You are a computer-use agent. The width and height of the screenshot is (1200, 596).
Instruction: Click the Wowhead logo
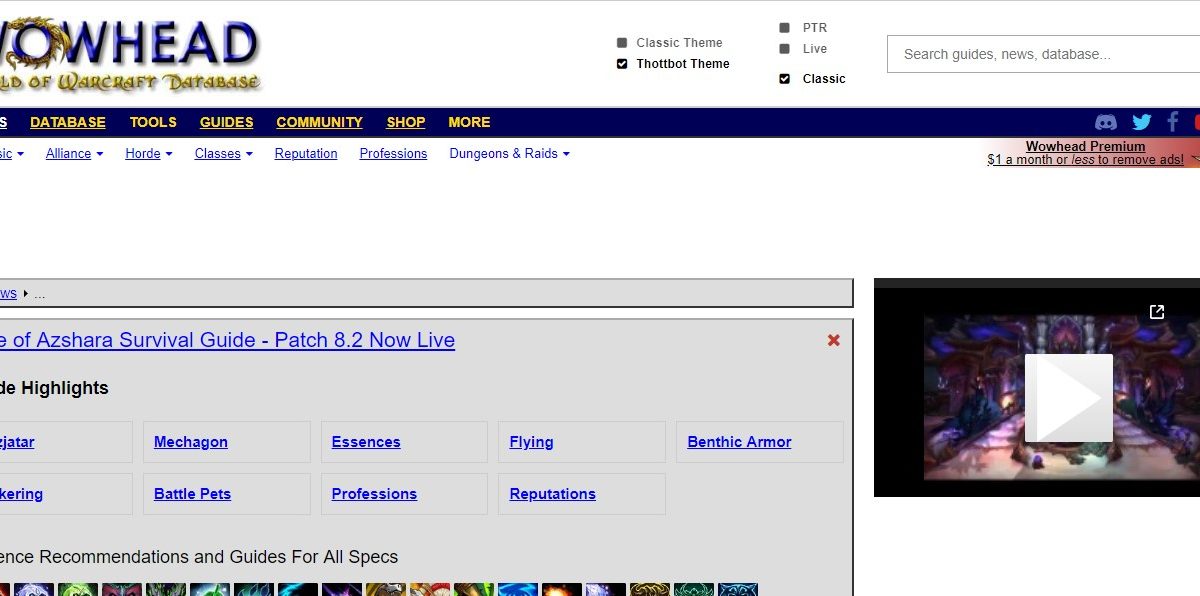click(130, 55)
